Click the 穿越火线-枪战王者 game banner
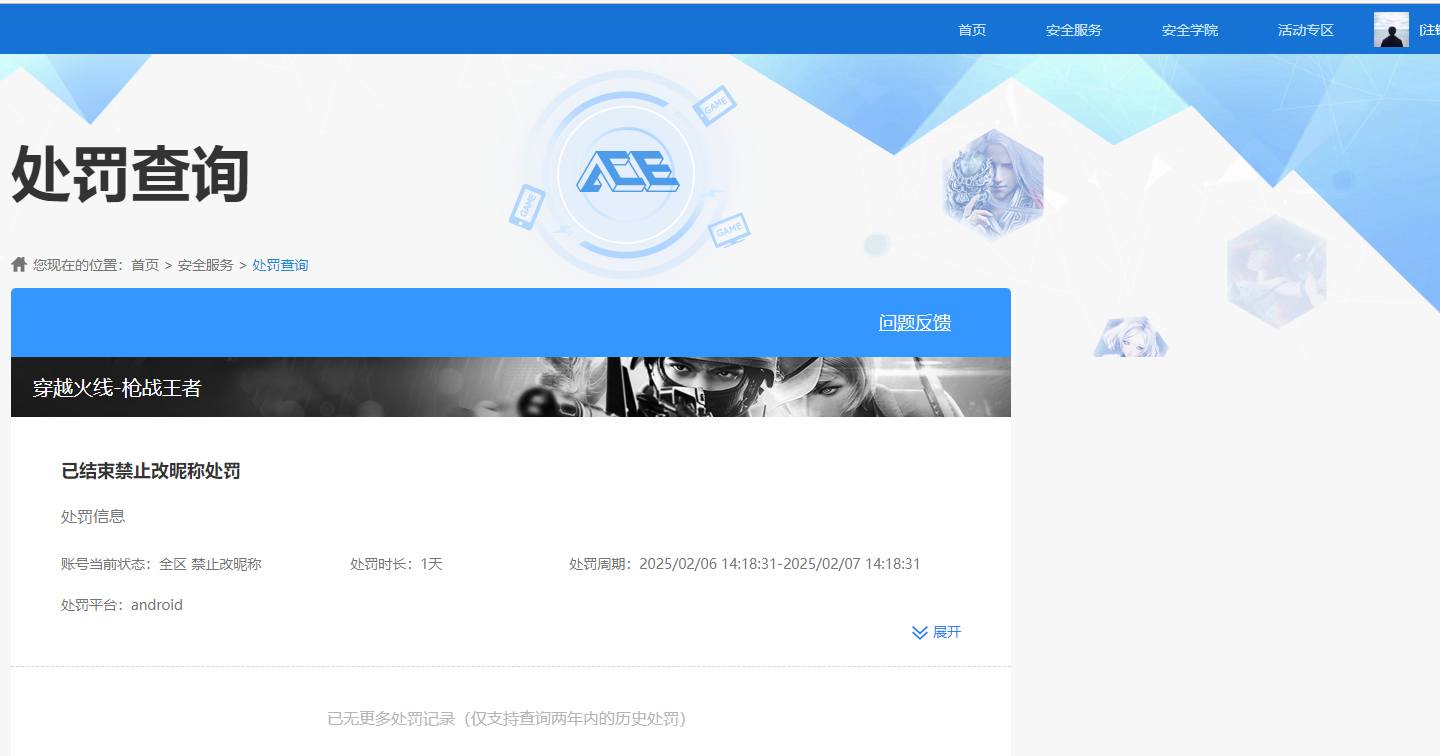Screen dimensions: 1440x756 (x=511, y=387)
